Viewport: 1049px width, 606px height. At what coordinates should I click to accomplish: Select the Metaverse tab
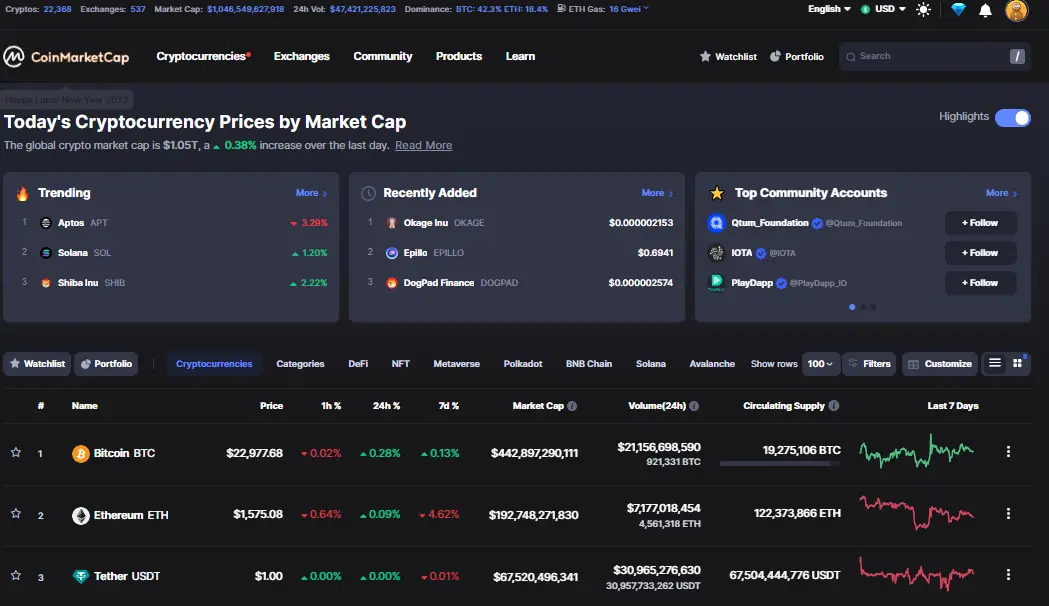[x=456, y=364]
